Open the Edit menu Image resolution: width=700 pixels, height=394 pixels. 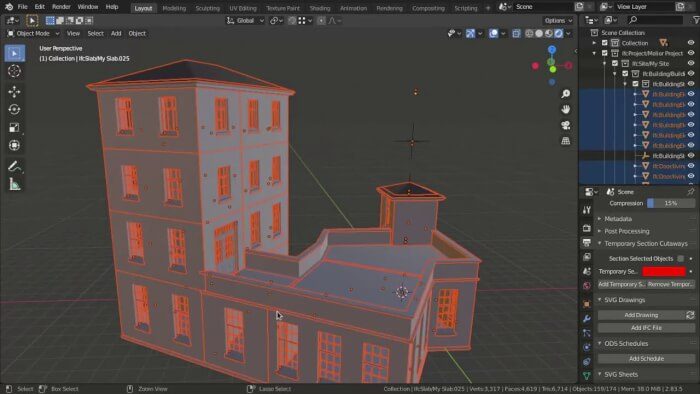click(39, 7)
